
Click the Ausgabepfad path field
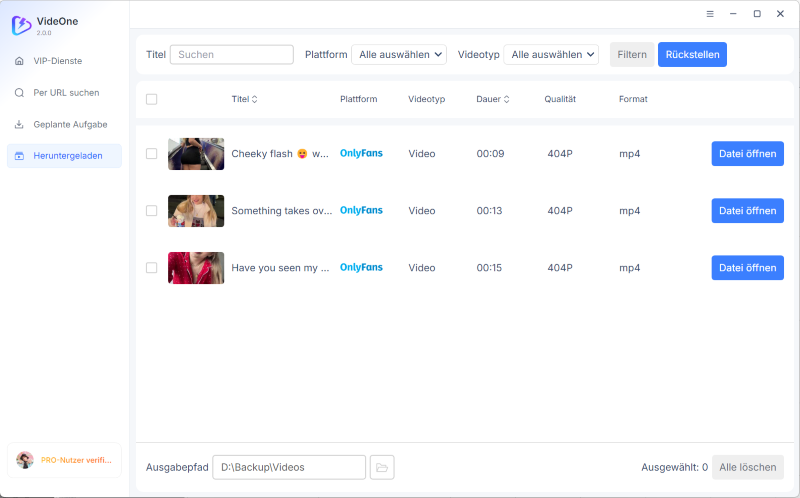click(289, 467)
